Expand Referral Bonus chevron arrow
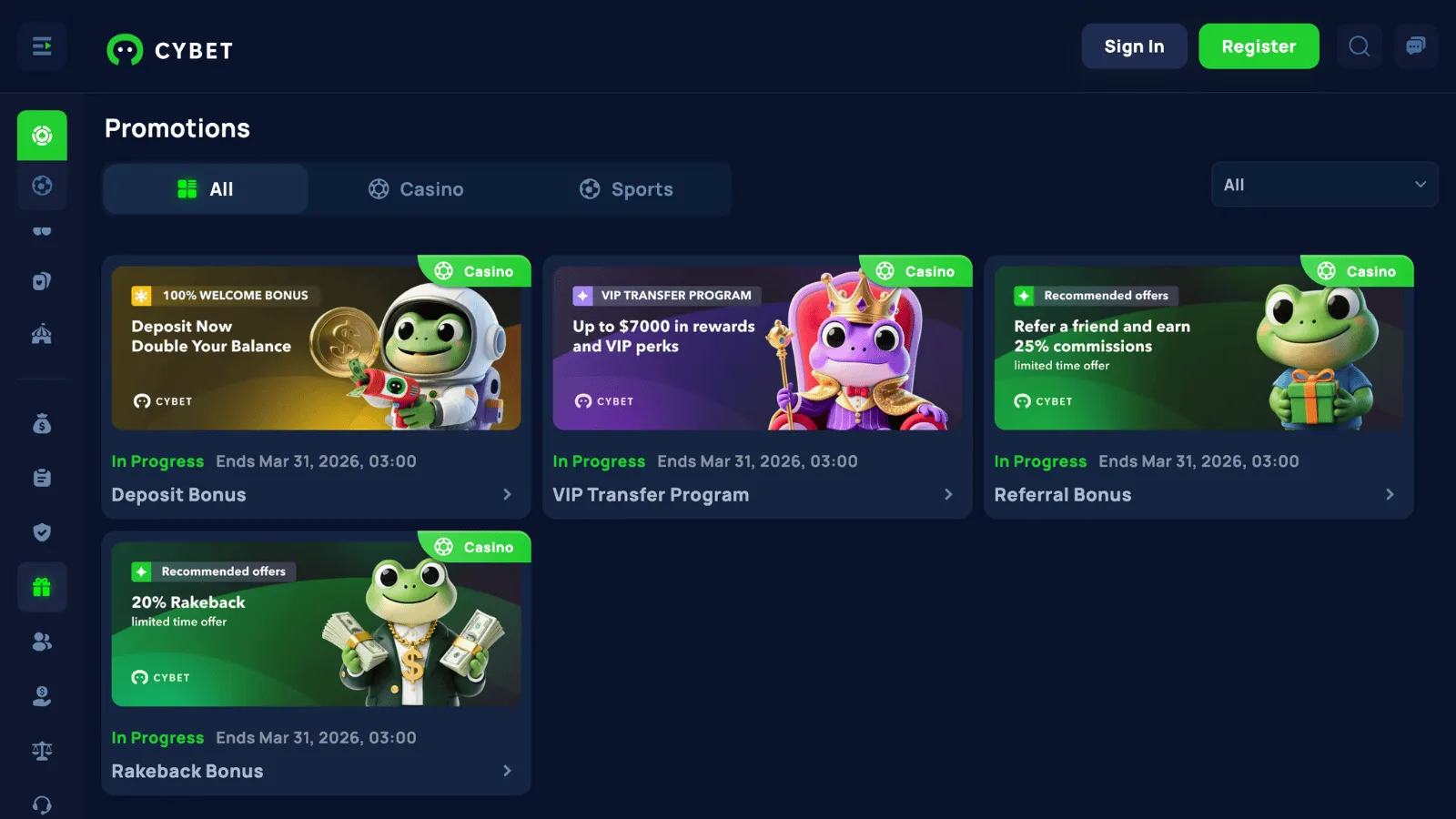The height and width of the screenshot is (819, 1456). point(1390,494)
